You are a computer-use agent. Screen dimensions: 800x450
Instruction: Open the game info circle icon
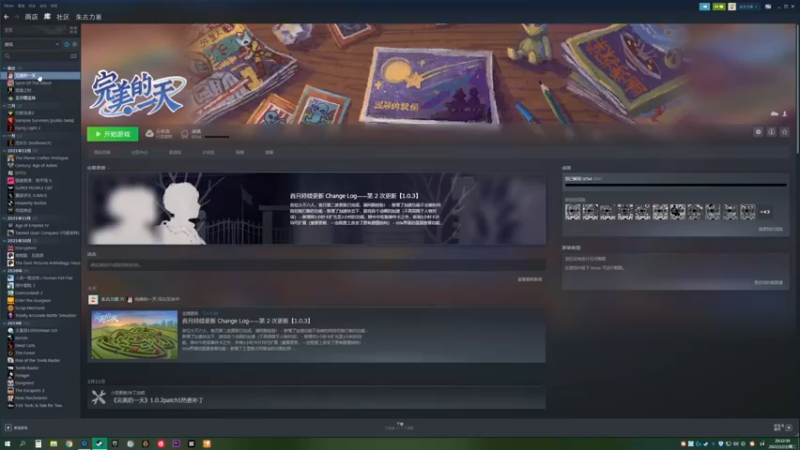[771, 132]
